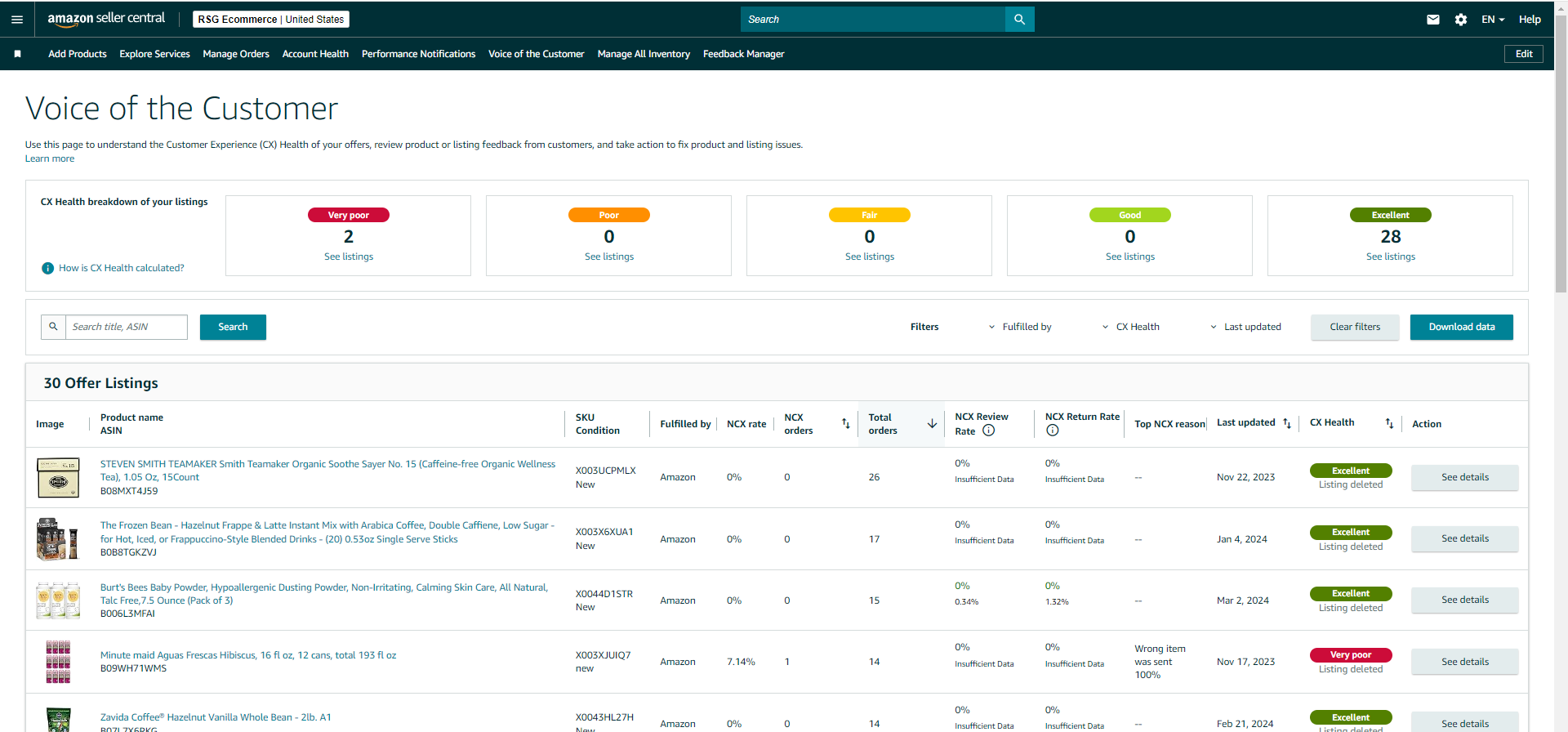Screen dimensions: 1568x732
Task: Open The Frozen Bean Hazelnut Frappe link
Action: 327,532
